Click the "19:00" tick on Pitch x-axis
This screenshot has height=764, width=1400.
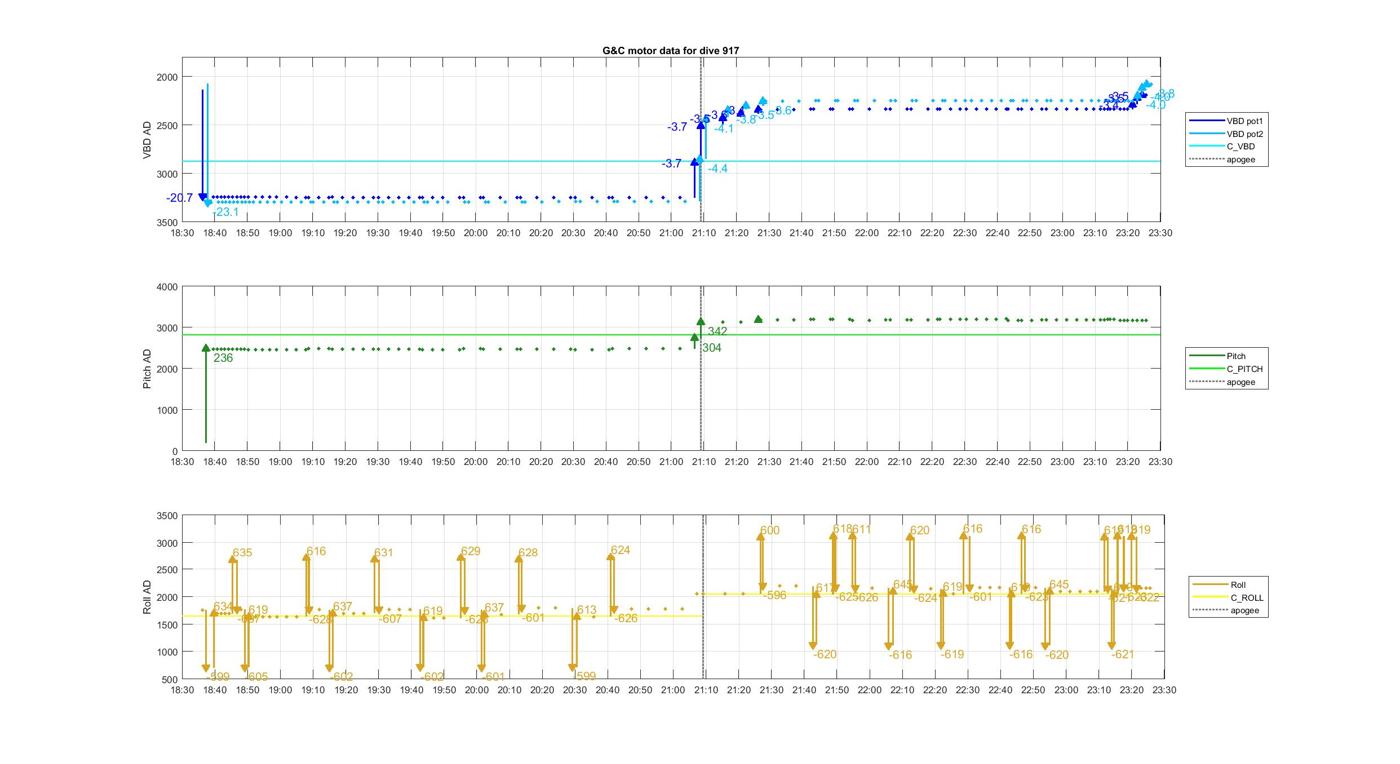(280, 462)
